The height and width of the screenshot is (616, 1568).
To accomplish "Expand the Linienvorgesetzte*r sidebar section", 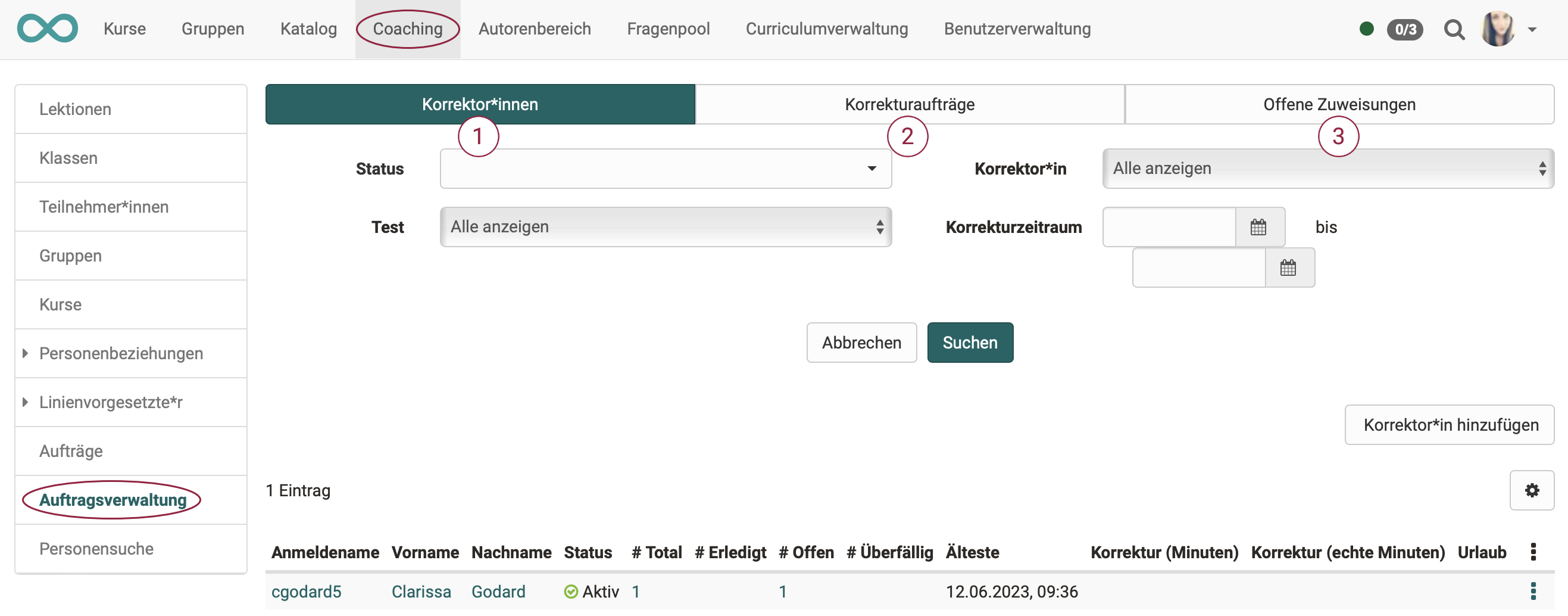I will pos(110,402).
